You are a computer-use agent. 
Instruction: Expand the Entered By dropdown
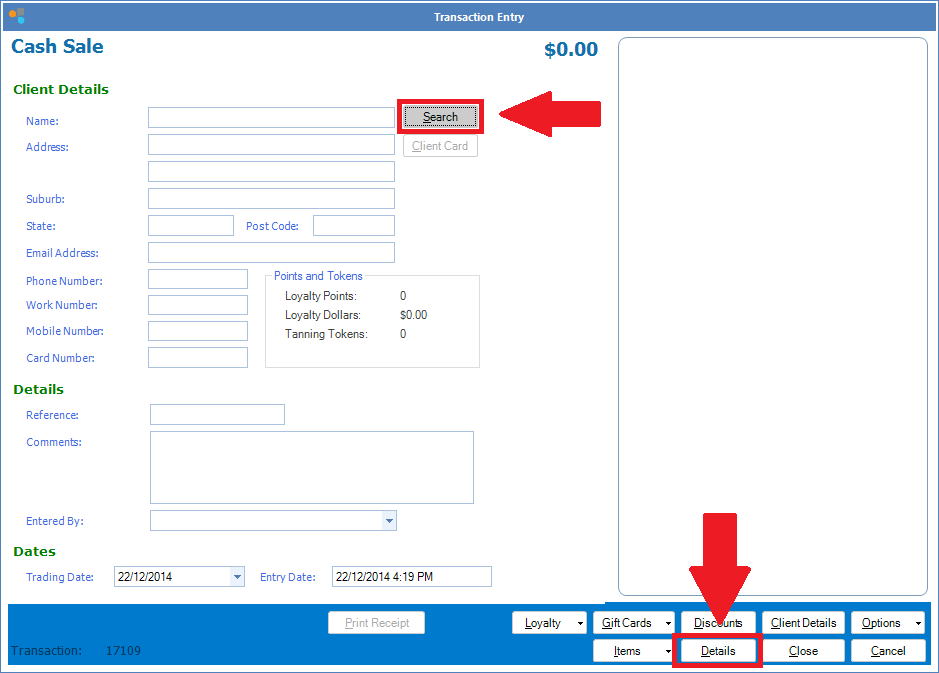point(389,521)
